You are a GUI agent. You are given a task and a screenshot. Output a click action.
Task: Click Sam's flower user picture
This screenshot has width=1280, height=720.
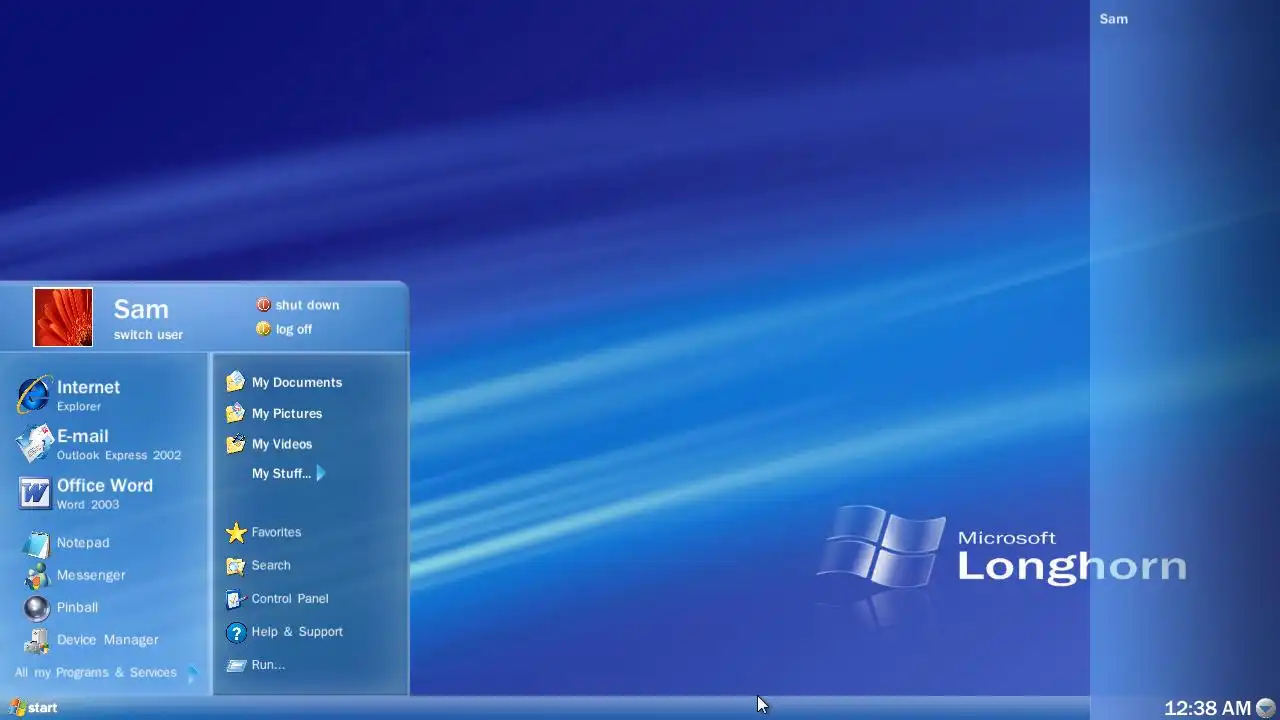pos(63,317)
